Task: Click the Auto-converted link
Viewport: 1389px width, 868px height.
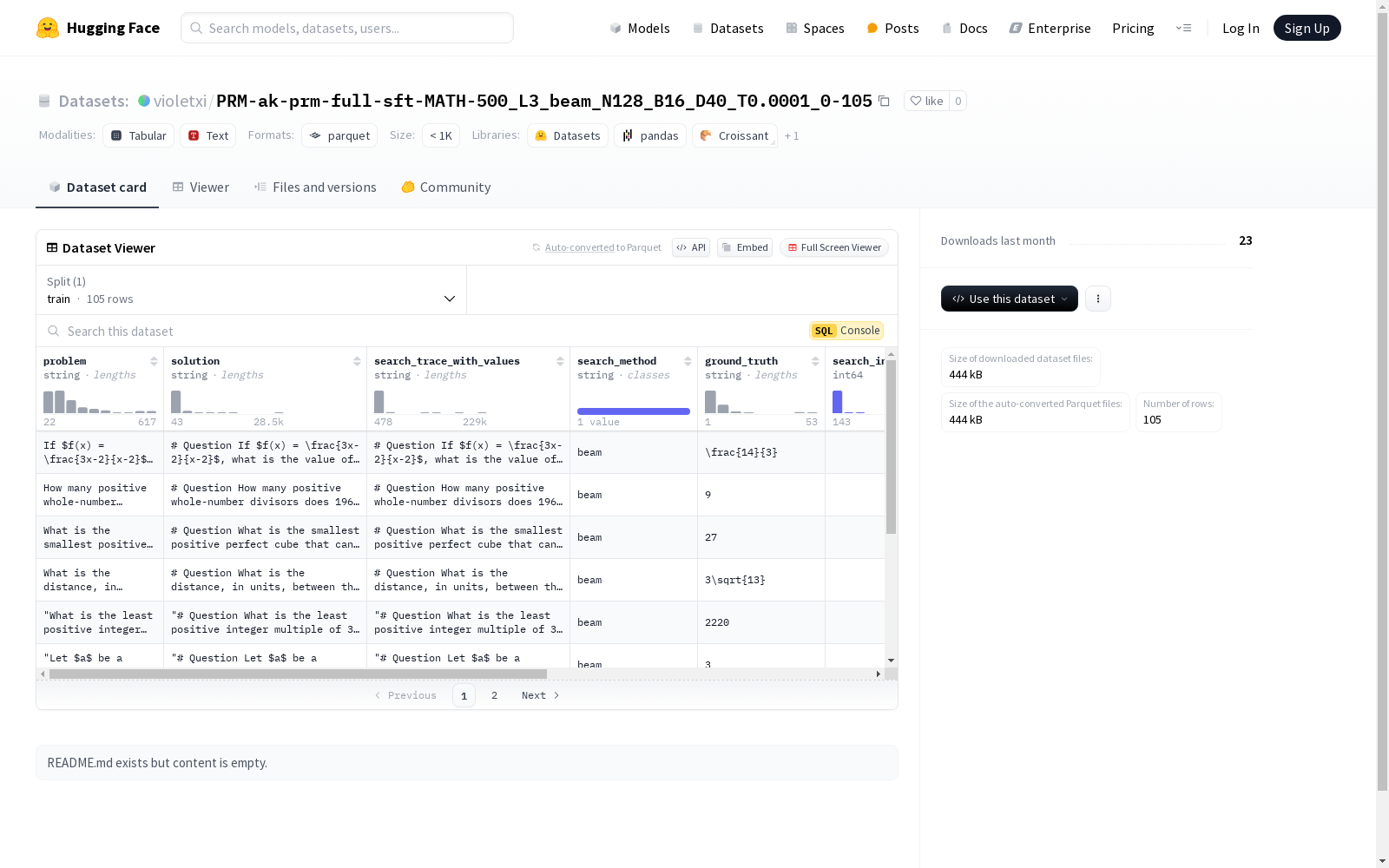Action: (x=579, y=247)
